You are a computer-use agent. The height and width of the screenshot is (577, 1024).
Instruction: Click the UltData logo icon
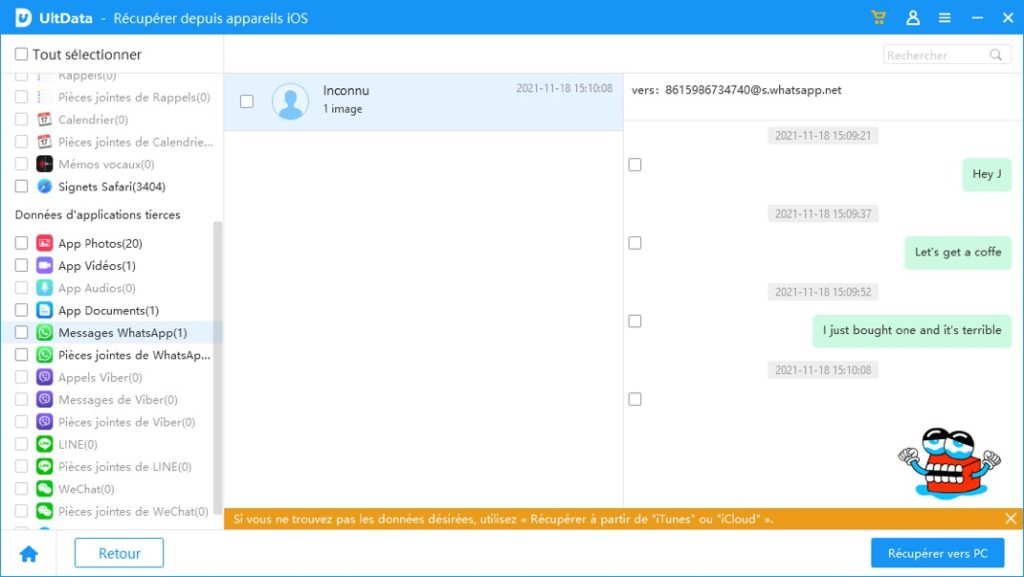23,18
